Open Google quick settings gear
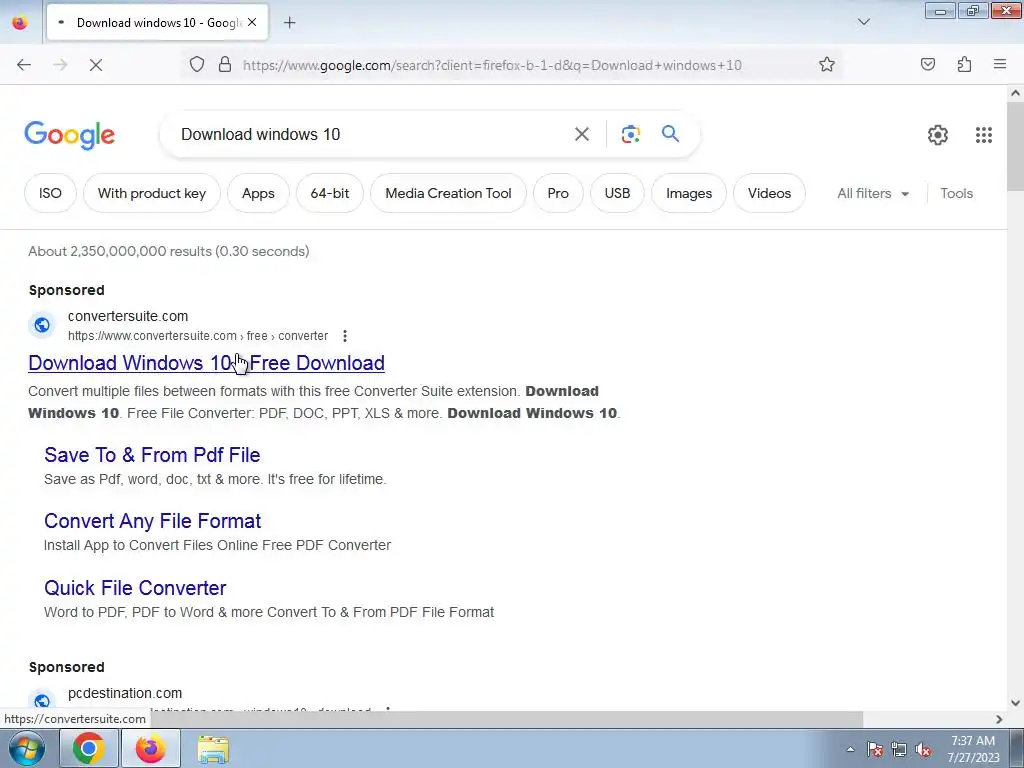This screenshot has width=1024, height=768. click(x=938, y=135)
